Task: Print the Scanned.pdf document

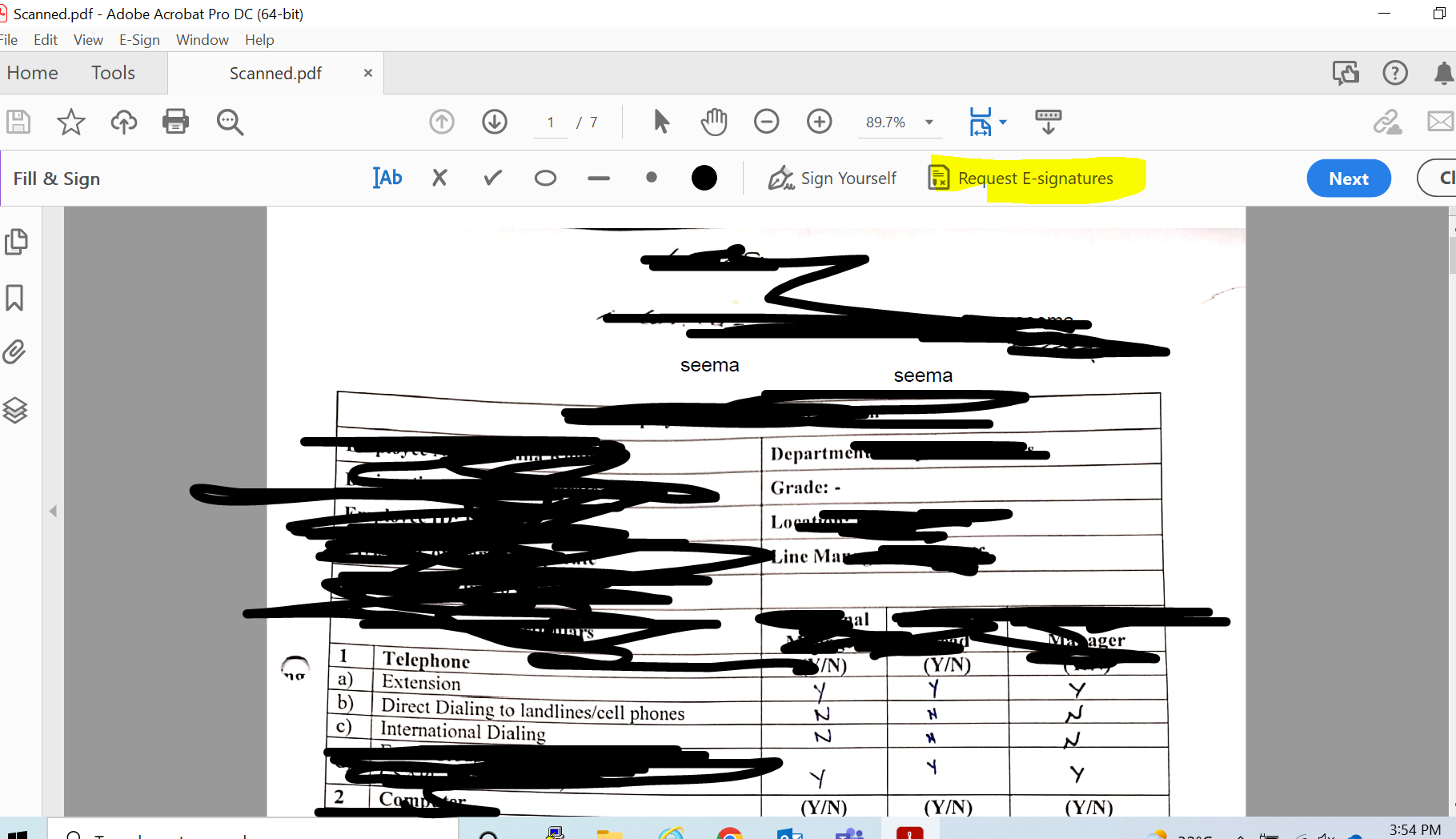Action: pyautogui.click(x=175, y=122)
